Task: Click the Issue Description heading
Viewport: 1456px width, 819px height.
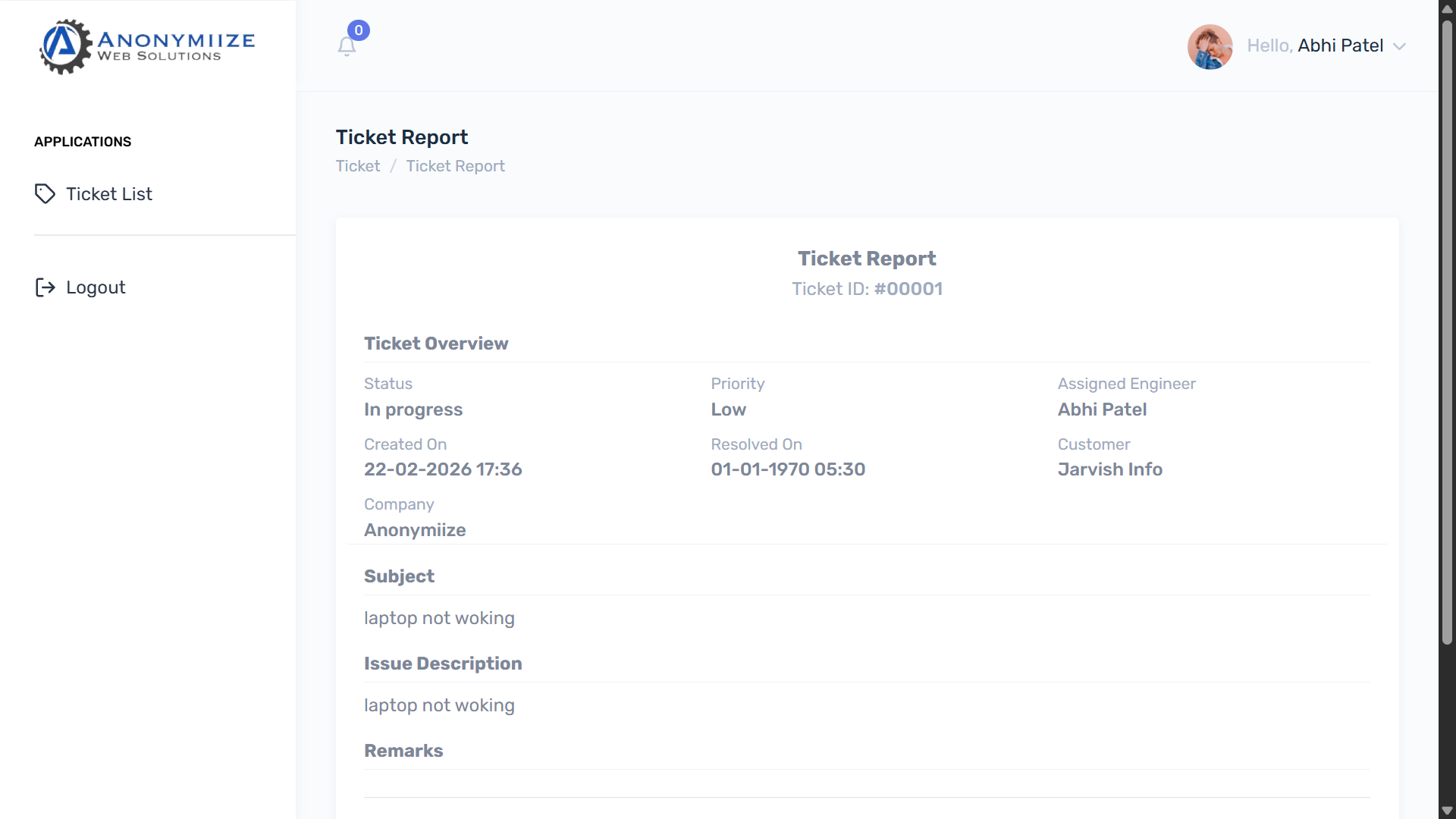Action: click(x=443, y=664)
